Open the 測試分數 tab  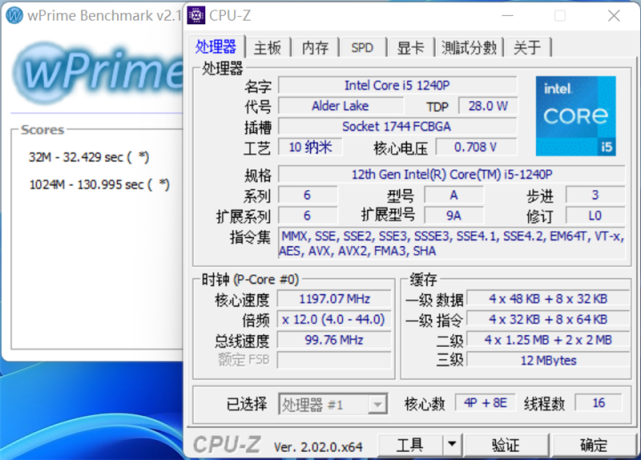coord(469,48)
